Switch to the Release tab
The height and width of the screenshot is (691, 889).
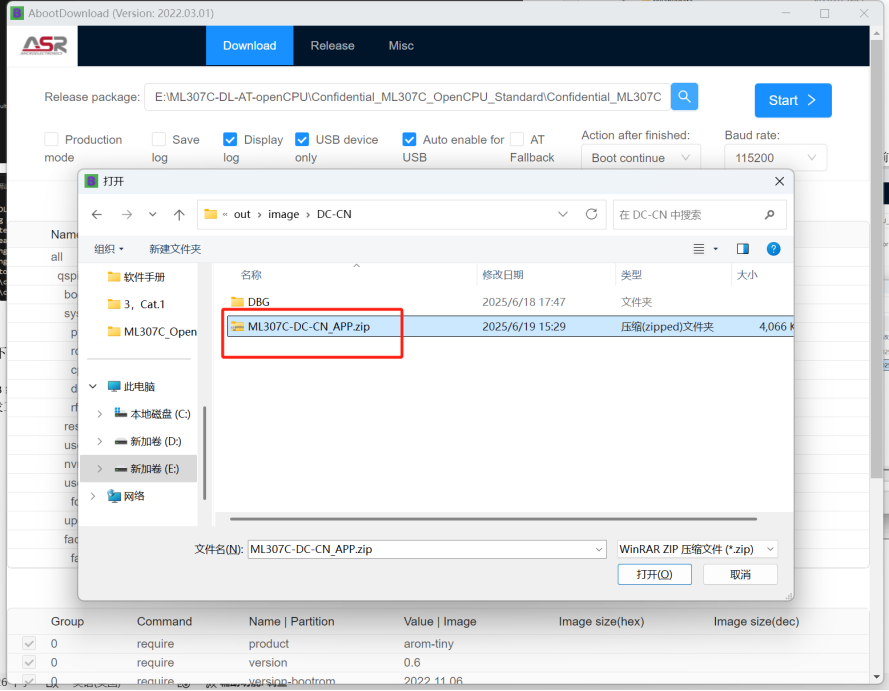click(332, 45)
